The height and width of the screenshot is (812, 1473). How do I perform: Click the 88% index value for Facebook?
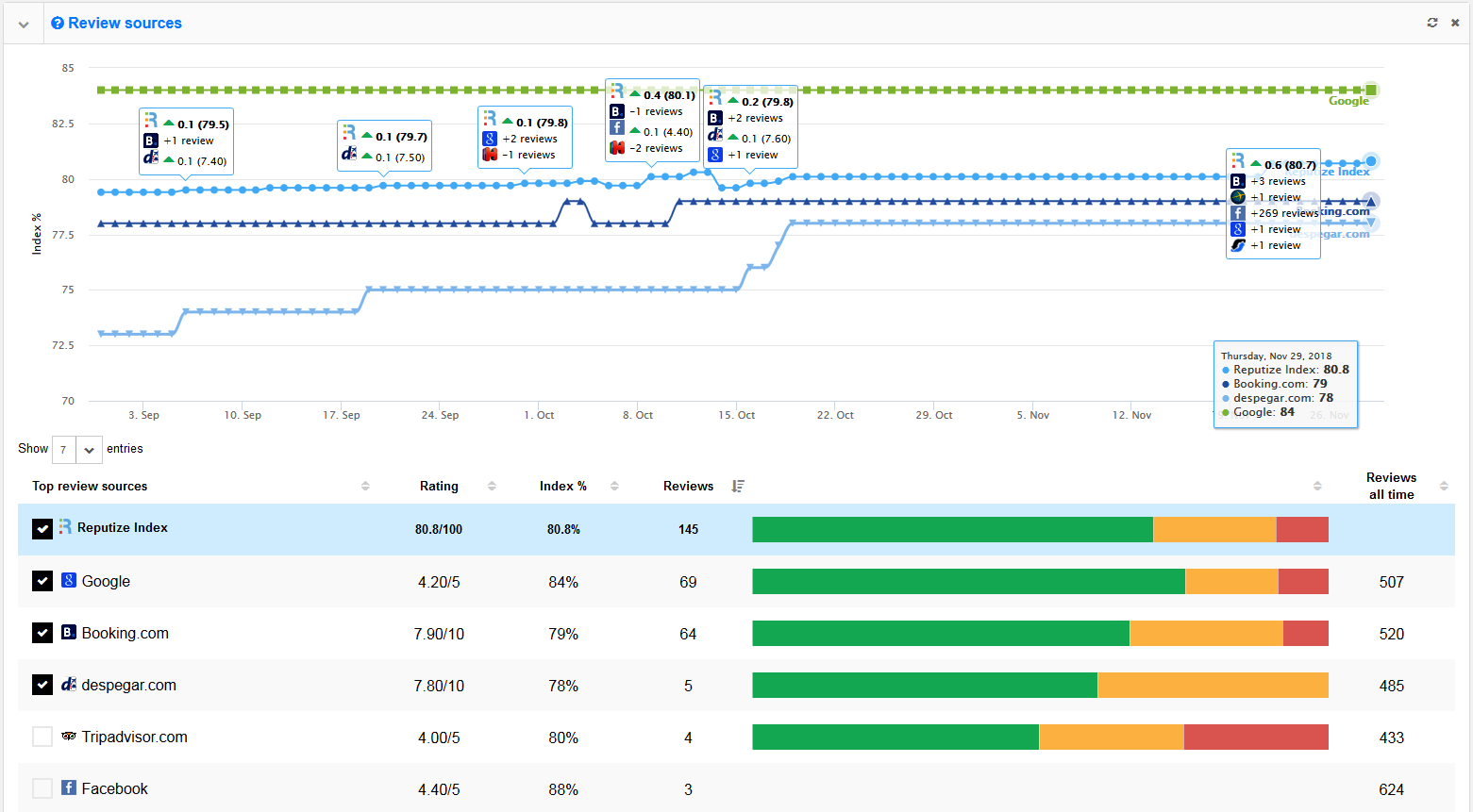tap(563, 789)
